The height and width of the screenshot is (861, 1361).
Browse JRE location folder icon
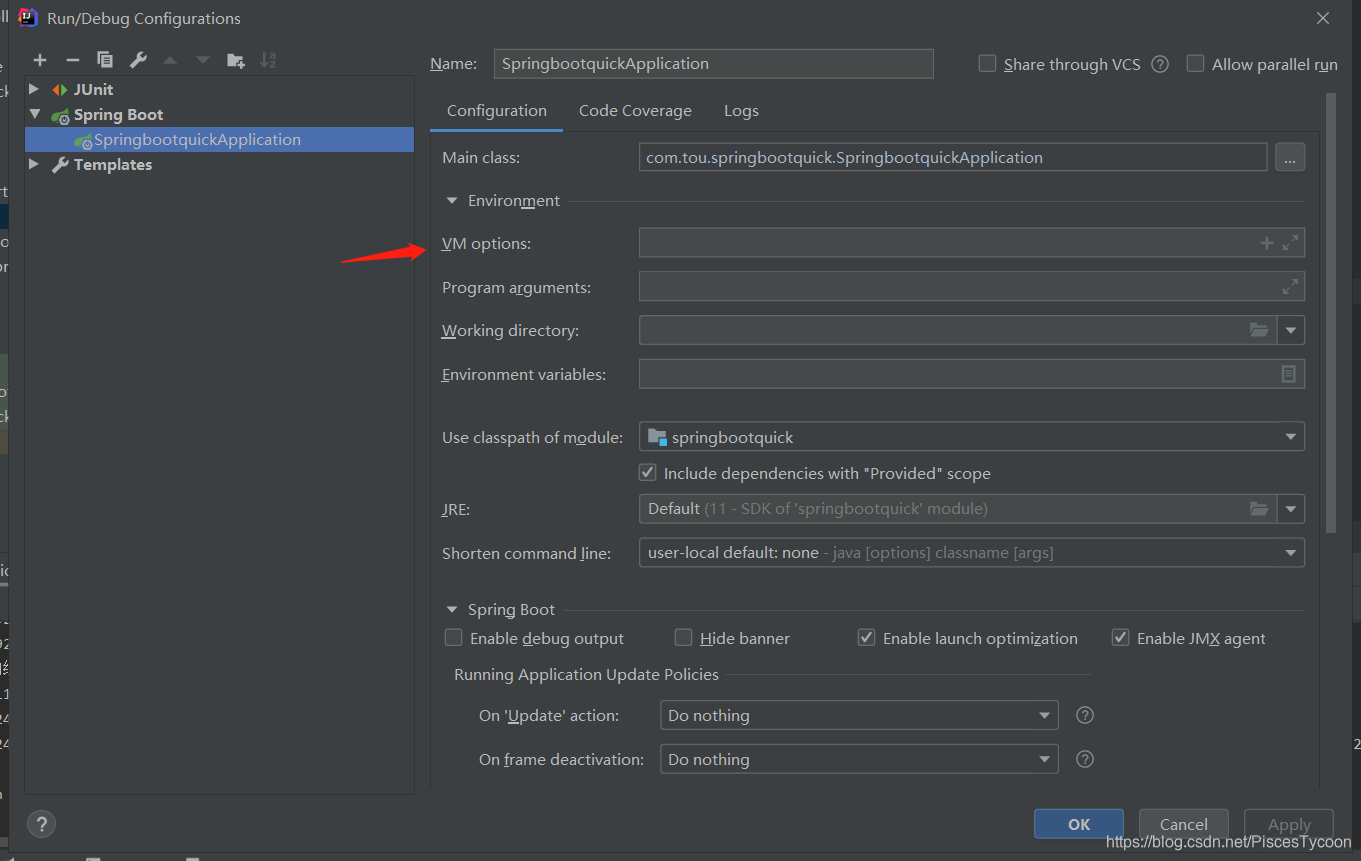pyautogui.click(x=1259, y=509)
